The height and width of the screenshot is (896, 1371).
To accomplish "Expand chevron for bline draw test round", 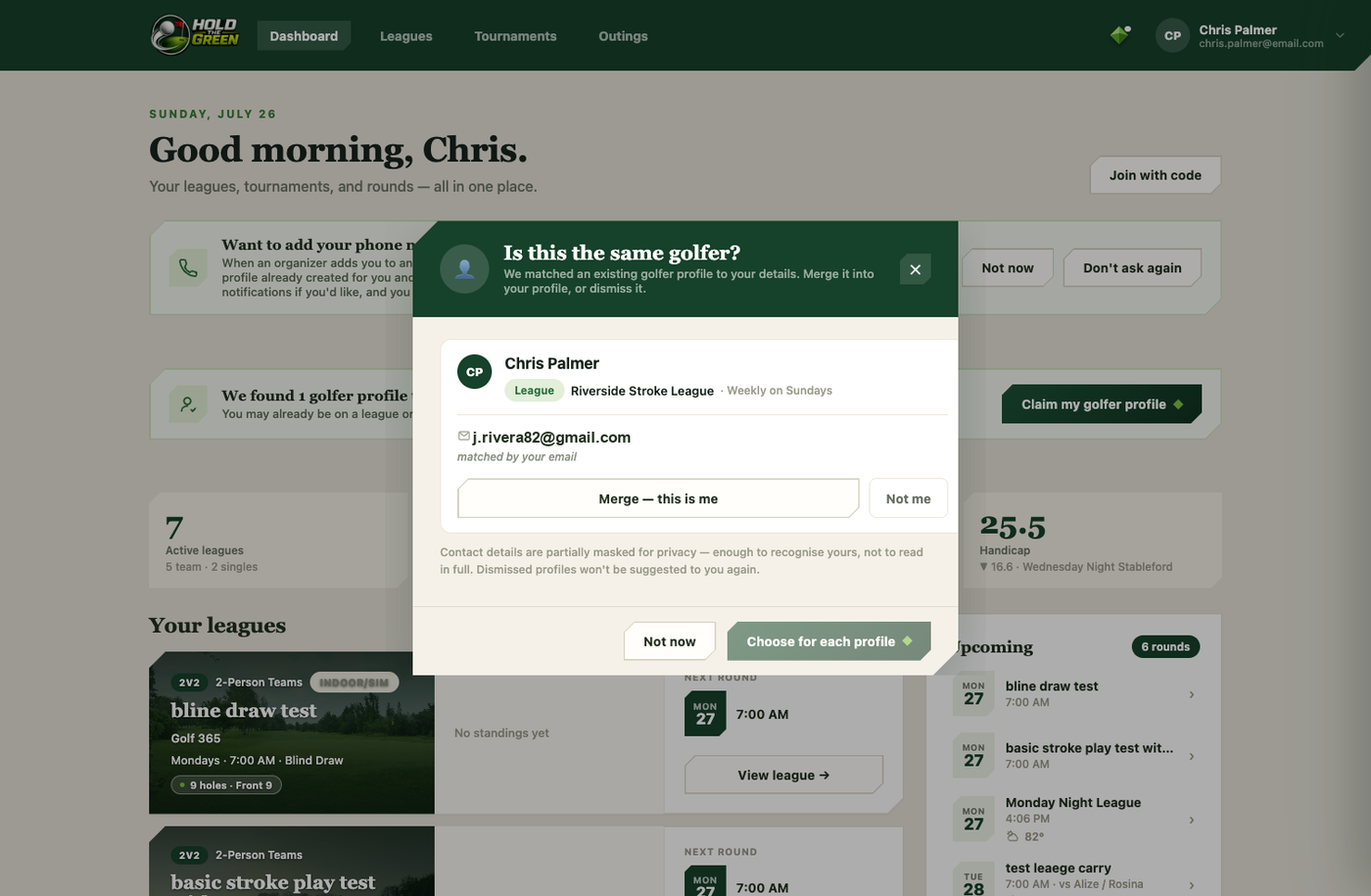I will click(1192, 694).
